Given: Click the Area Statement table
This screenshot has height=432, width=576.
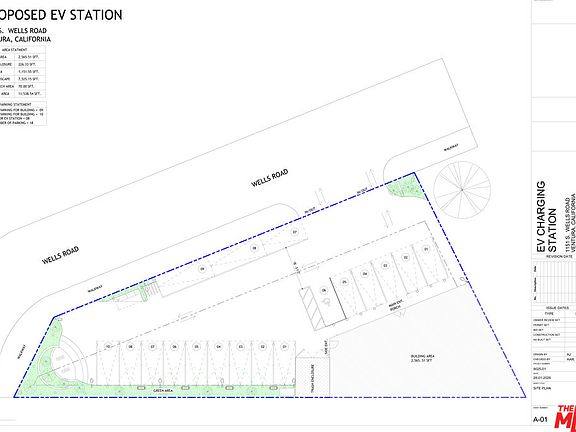Looking at the screenshot, I should pyautogui.click(x=23, y=72).
